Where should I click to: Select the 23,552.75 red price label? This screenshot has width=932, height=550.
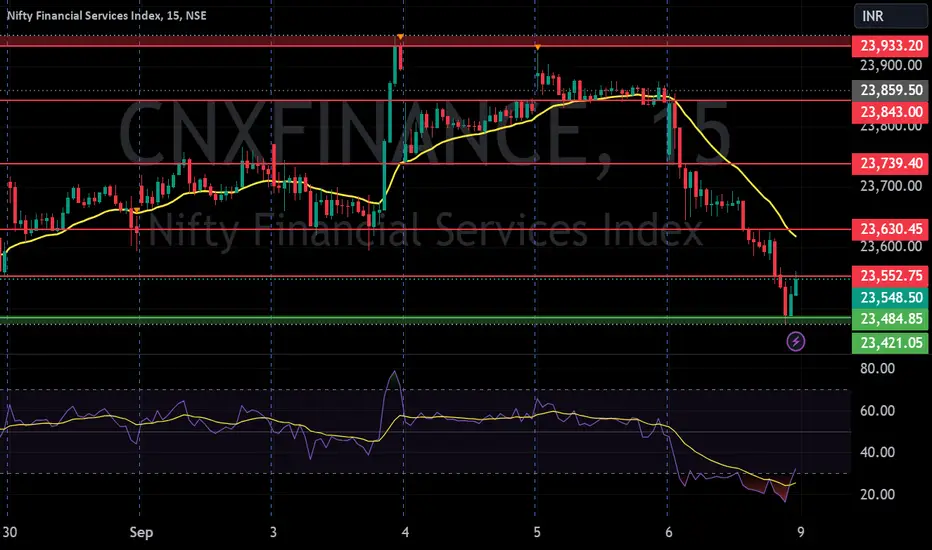[x=890, y=276]
